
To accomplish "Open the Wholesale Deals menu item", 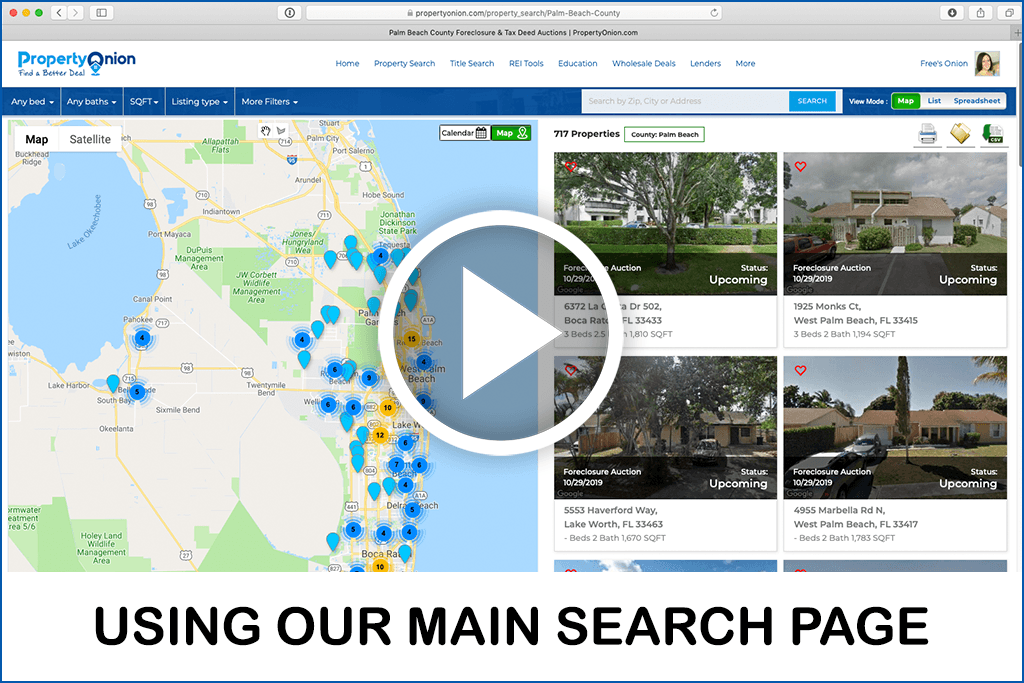I will click(643, 63).
